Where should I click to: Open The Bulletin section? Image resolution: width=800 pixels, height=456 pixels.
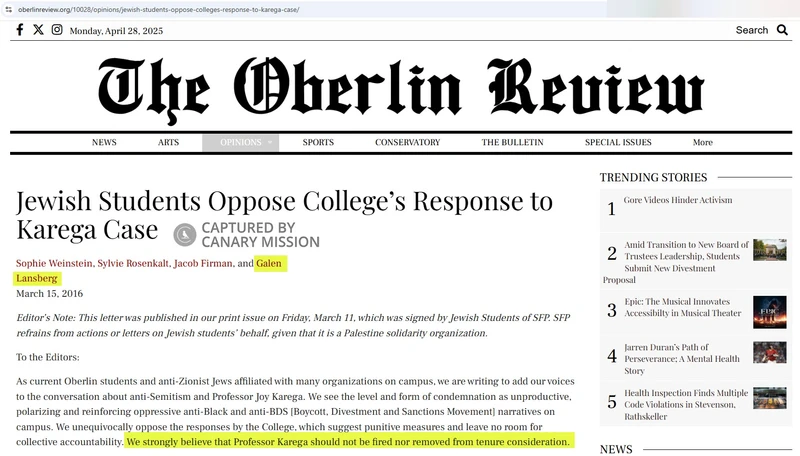click(512, 143)
